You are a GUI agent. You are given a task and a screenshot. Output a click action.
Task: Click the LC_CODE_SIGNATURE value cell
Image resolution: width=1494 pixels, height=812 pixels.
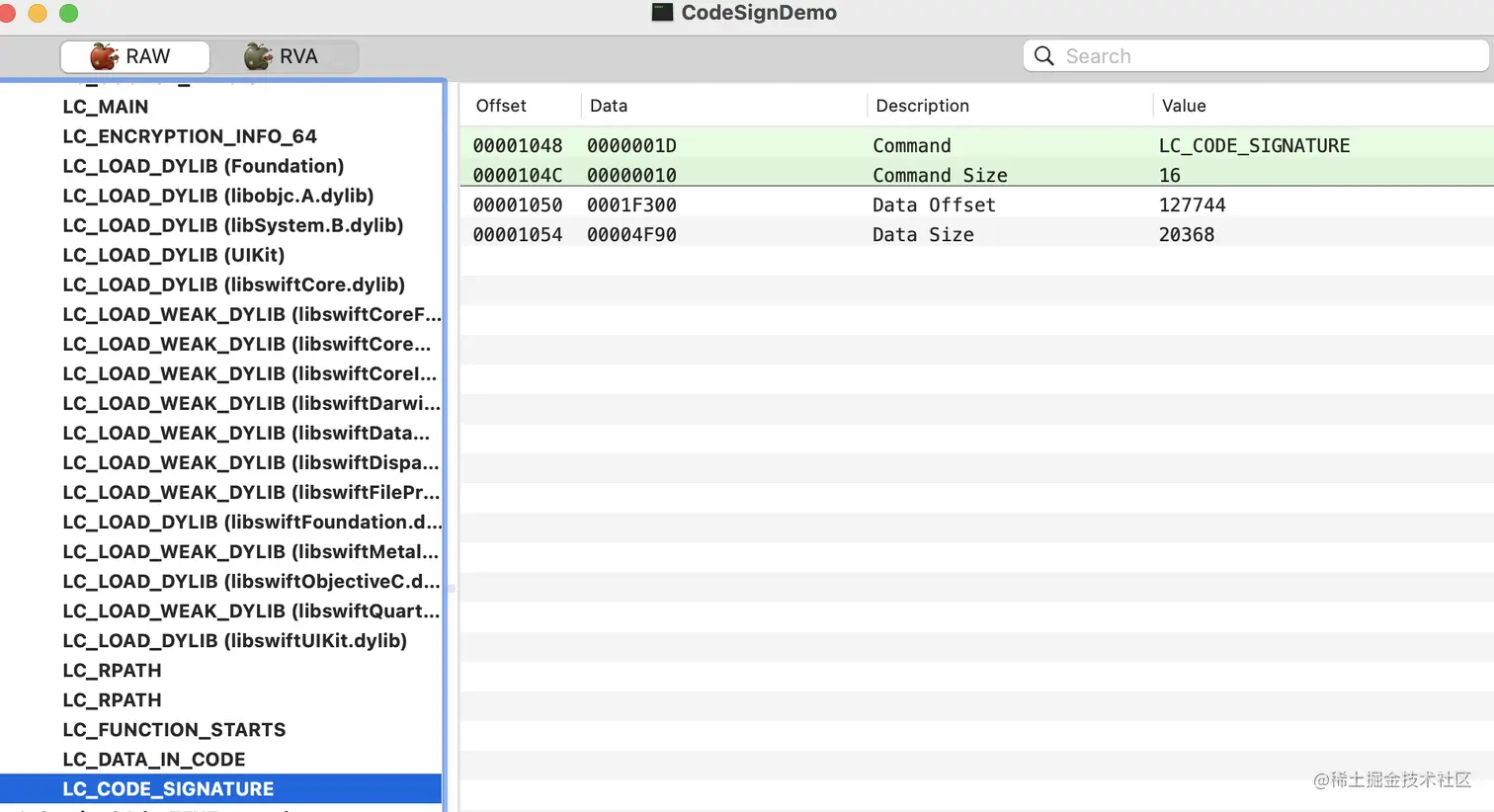pos(1254,145)
